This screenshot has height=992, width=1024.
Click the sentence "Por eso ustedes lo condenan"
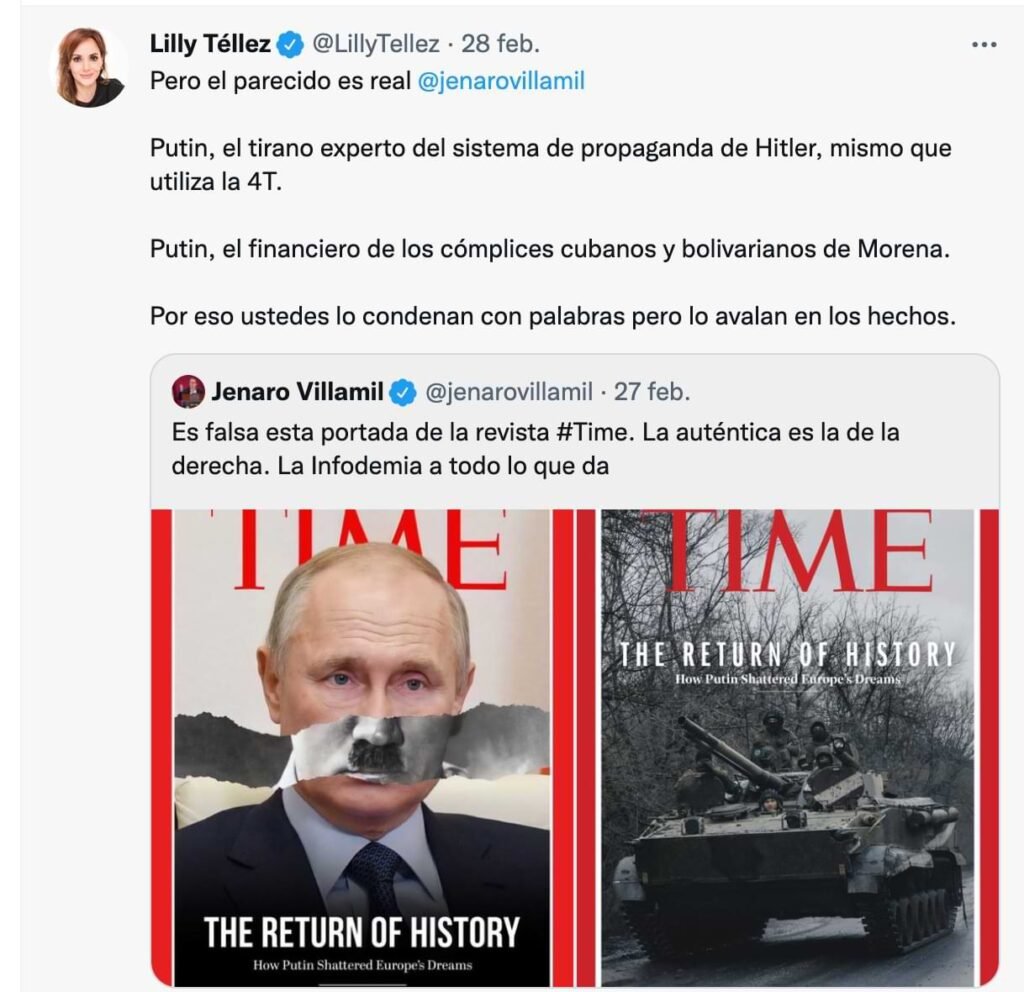click(x=553, y=316)
